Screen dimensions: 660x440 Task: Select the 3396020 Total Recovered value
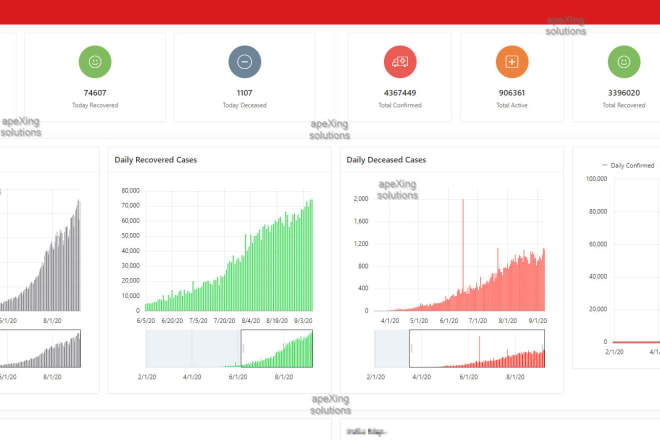click(624, 93)
